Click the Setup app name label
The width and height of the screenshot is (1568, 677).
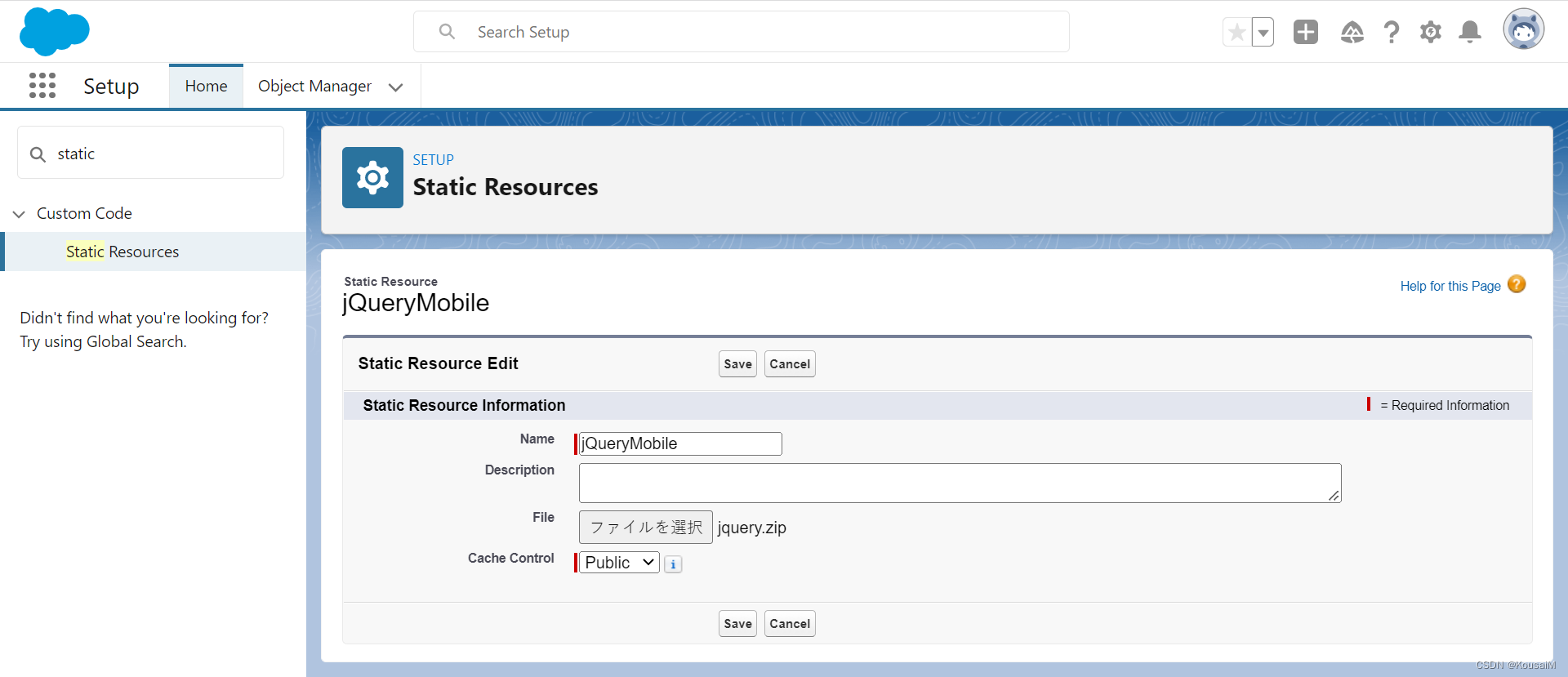click(x=111, y=86)
